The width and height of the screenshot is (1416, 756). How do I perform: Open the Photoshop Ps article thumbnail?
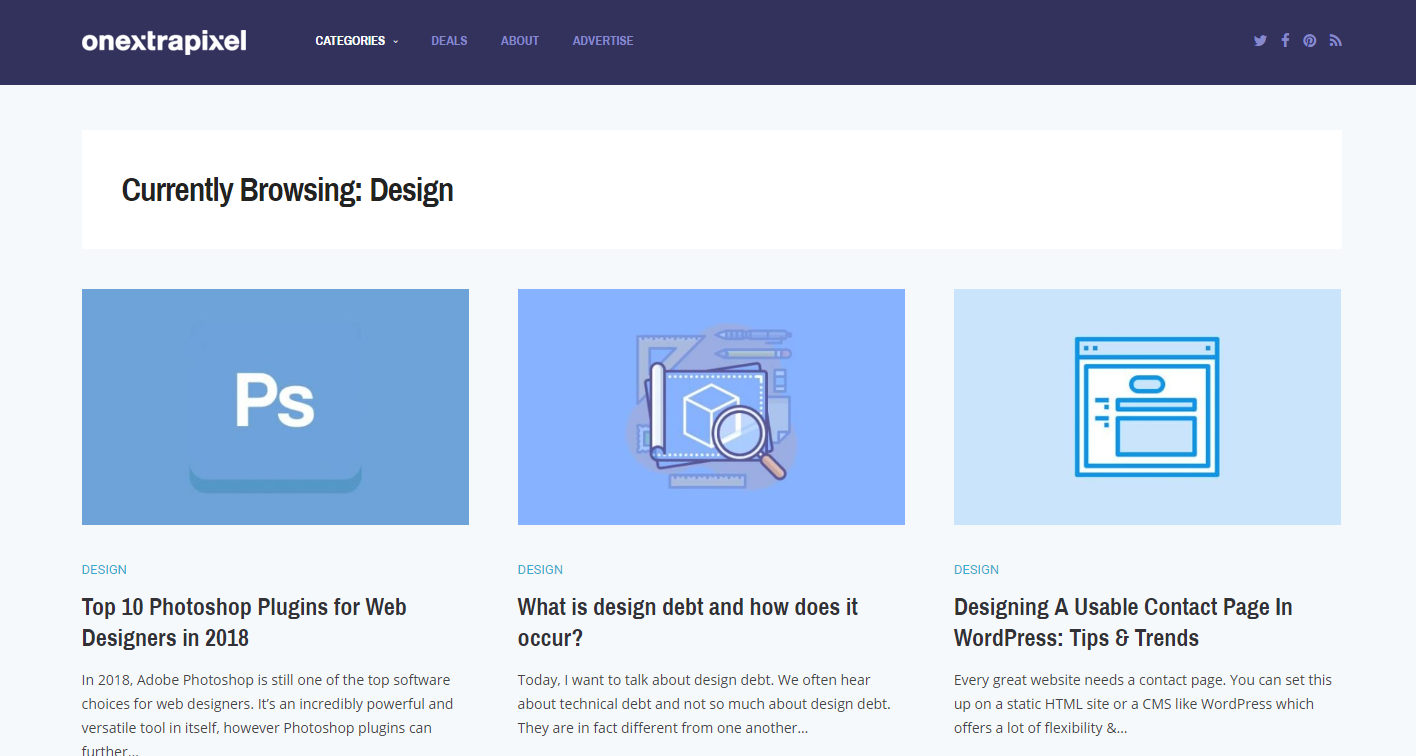[x=275, y=407]
